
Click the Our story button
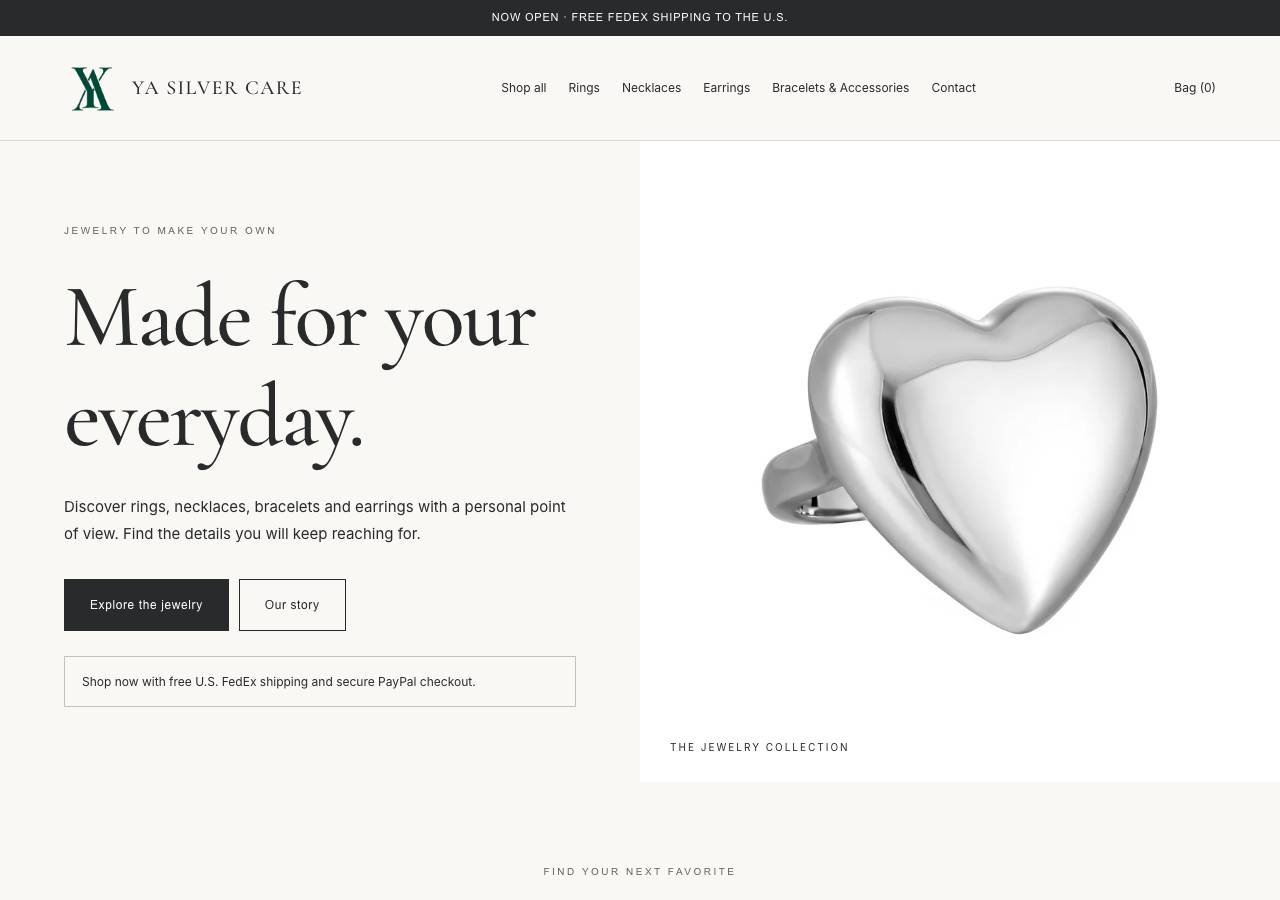pyautogui.click(x=292, y=605)
